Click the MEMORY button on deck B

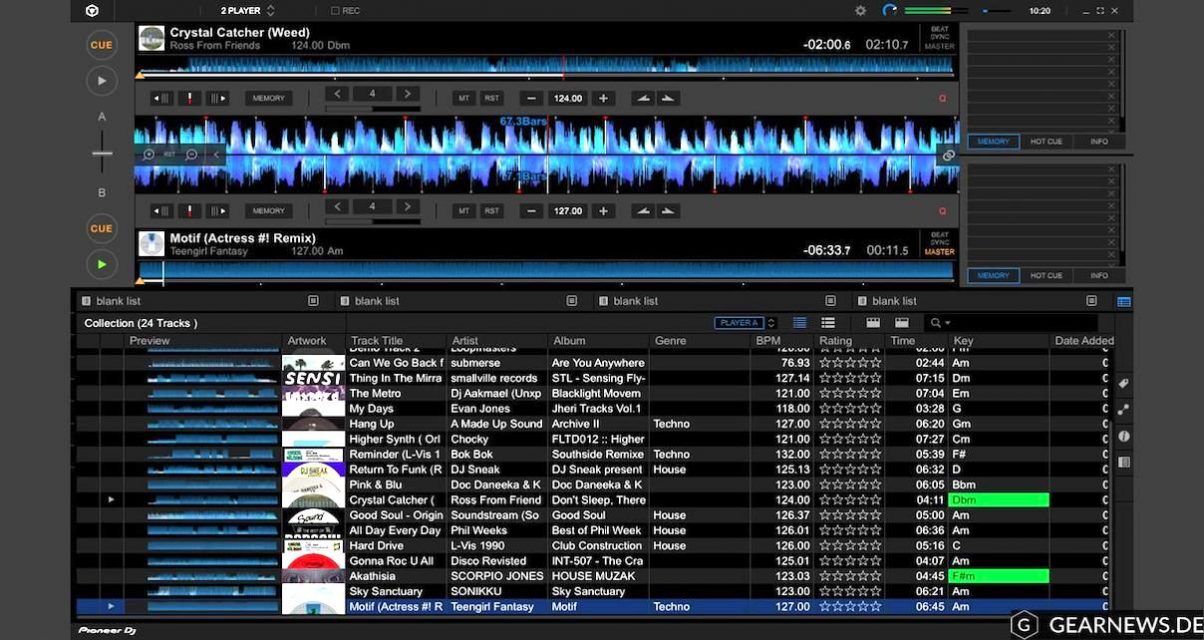click(268, 211)
